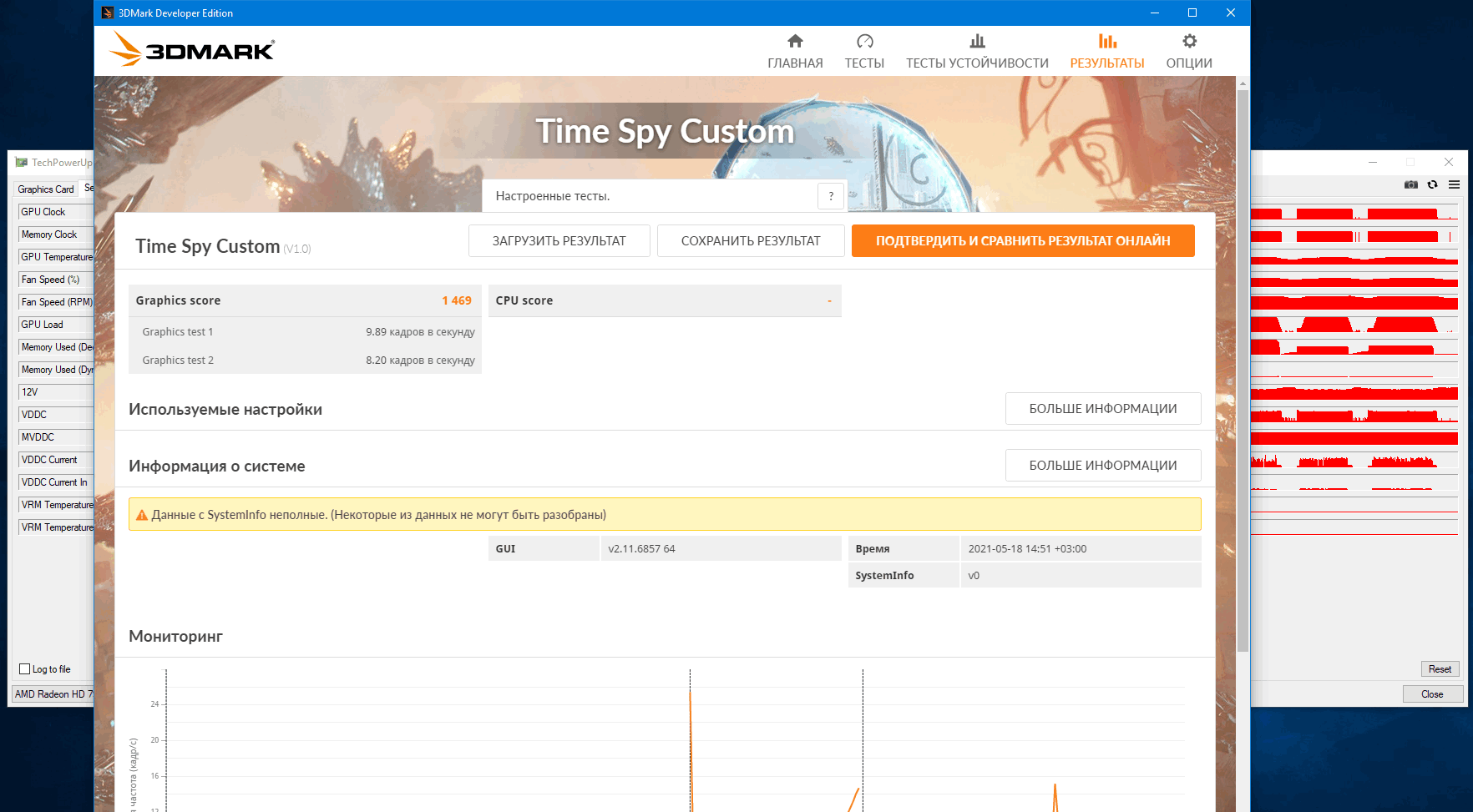Viewport: 1473px width, 812px height.
Task: Minimize the GPU-Z window
Action: pyautogui.click(x=1372, y=162)
